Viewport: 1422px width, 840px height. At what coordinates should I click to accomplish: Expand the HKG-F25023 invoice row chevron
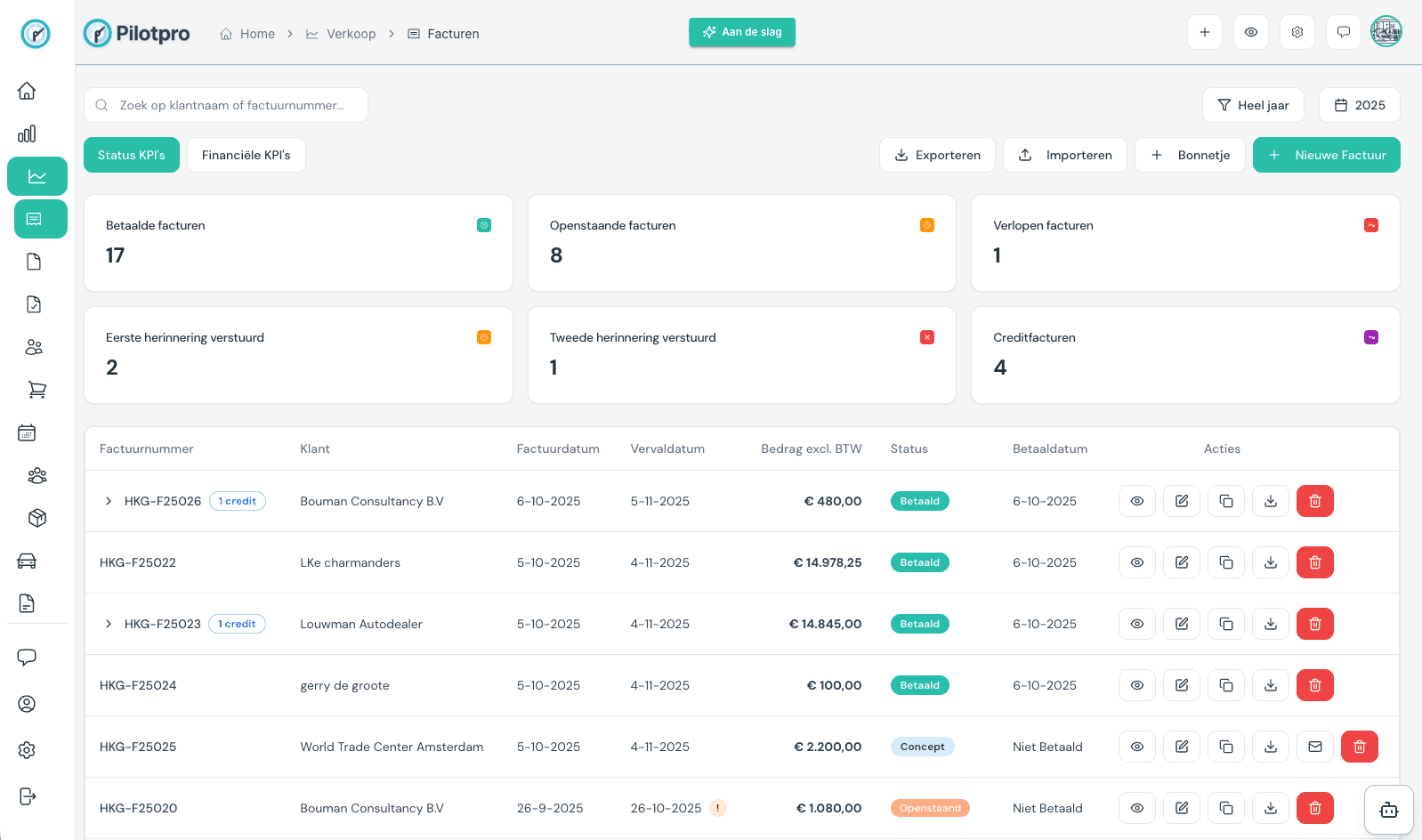point(109,624)
